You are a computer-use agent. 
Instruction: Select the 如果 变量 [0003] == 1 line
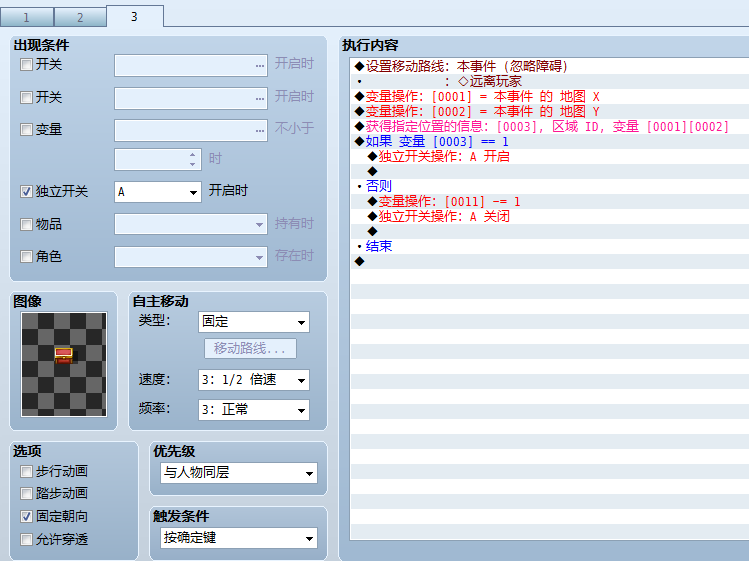550,141
